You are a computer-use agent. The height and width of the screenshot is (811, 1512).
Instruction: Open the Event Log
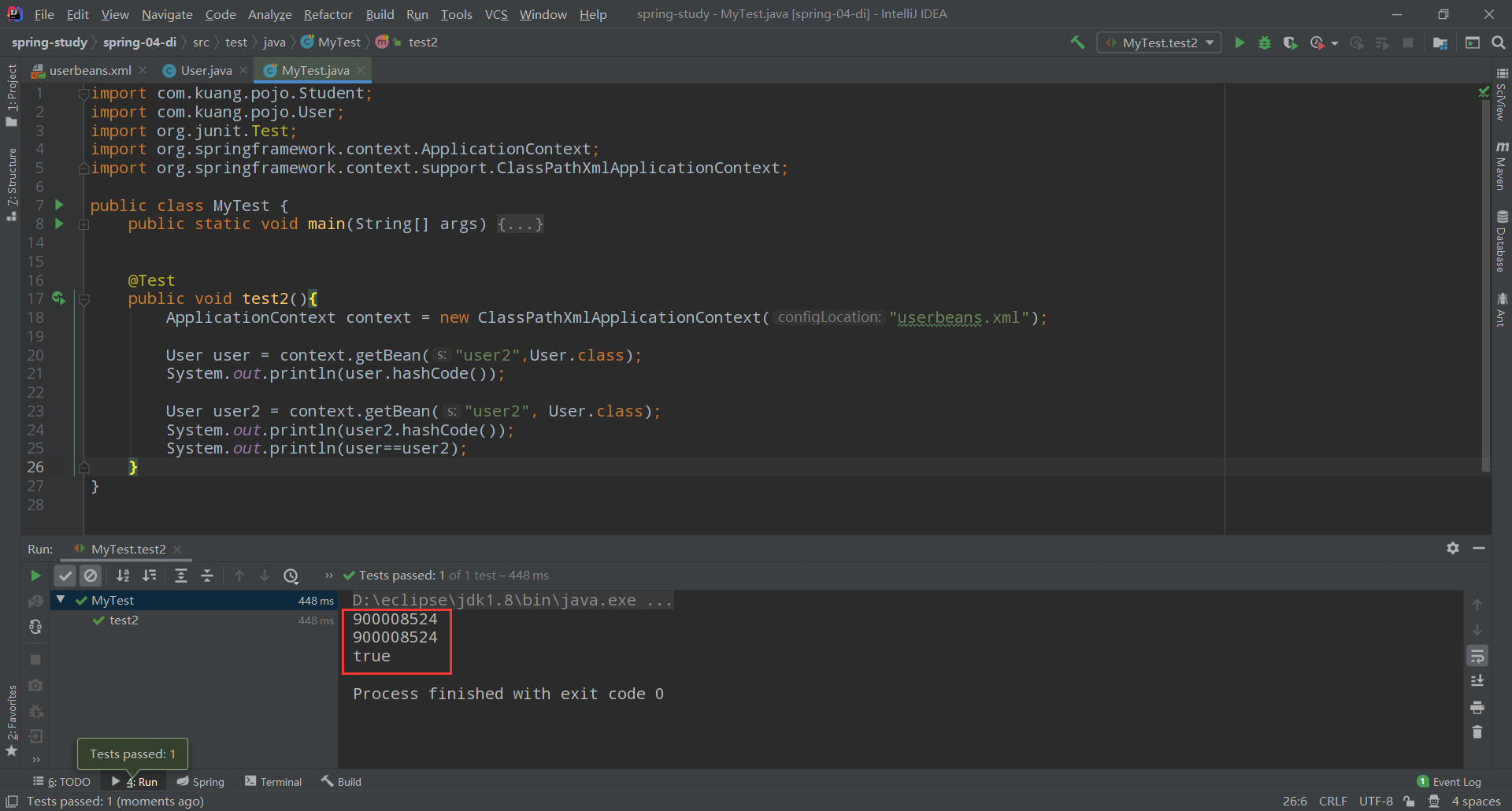point(1449,781)
